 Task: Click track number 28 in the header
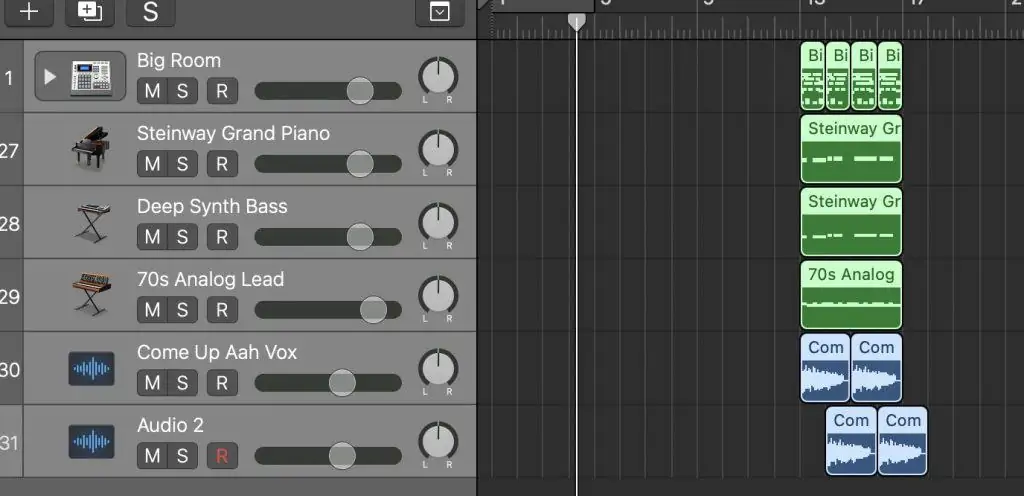[x=10, y=224]
